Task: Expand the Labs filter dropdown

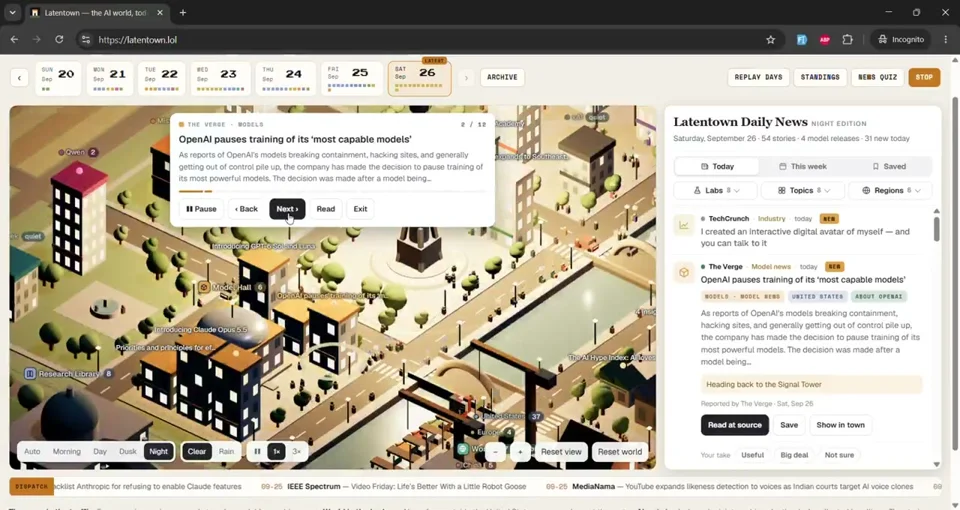Action: (715, 190)
